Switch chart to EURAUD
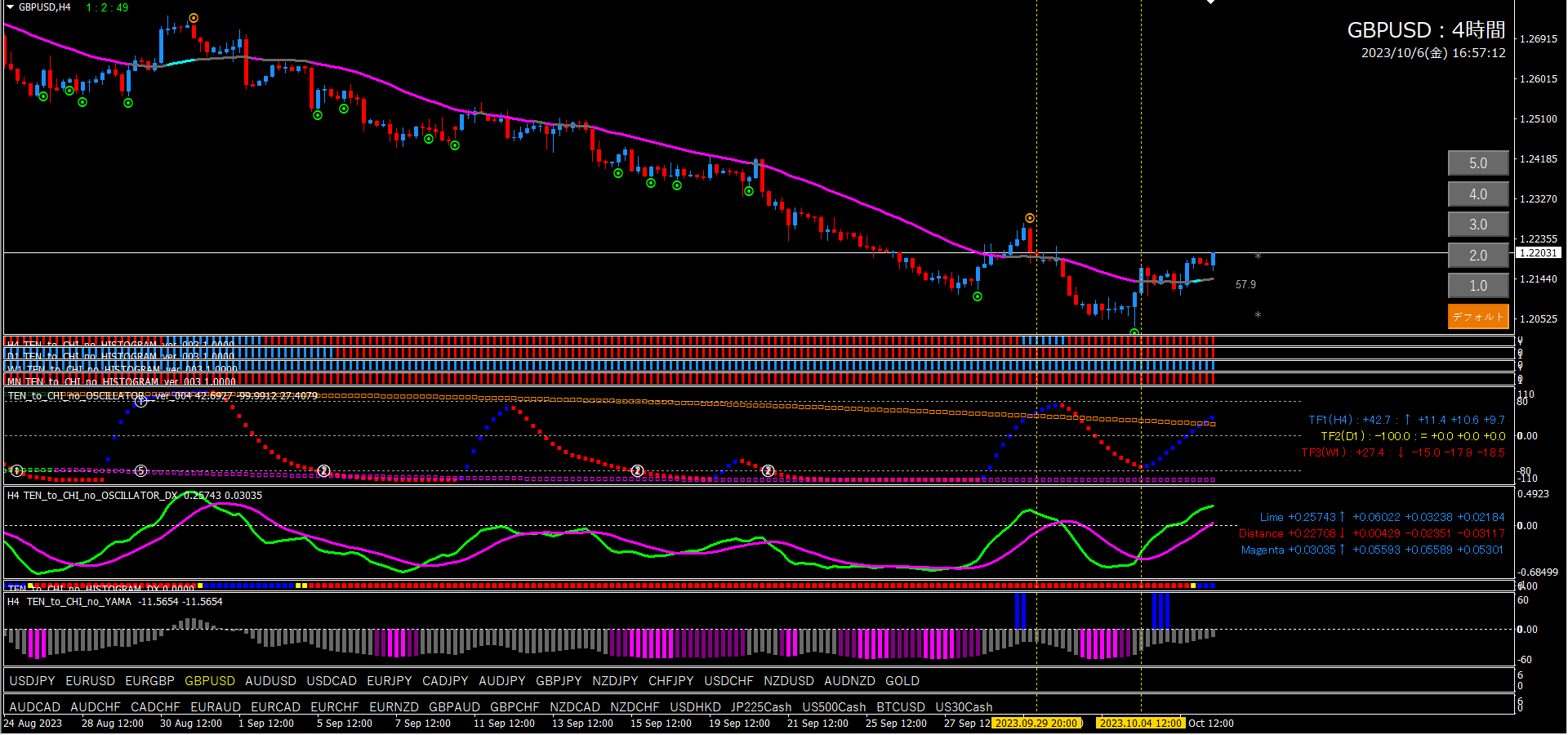This screenshot has height=735, width=1568. [x=216, y=707]
